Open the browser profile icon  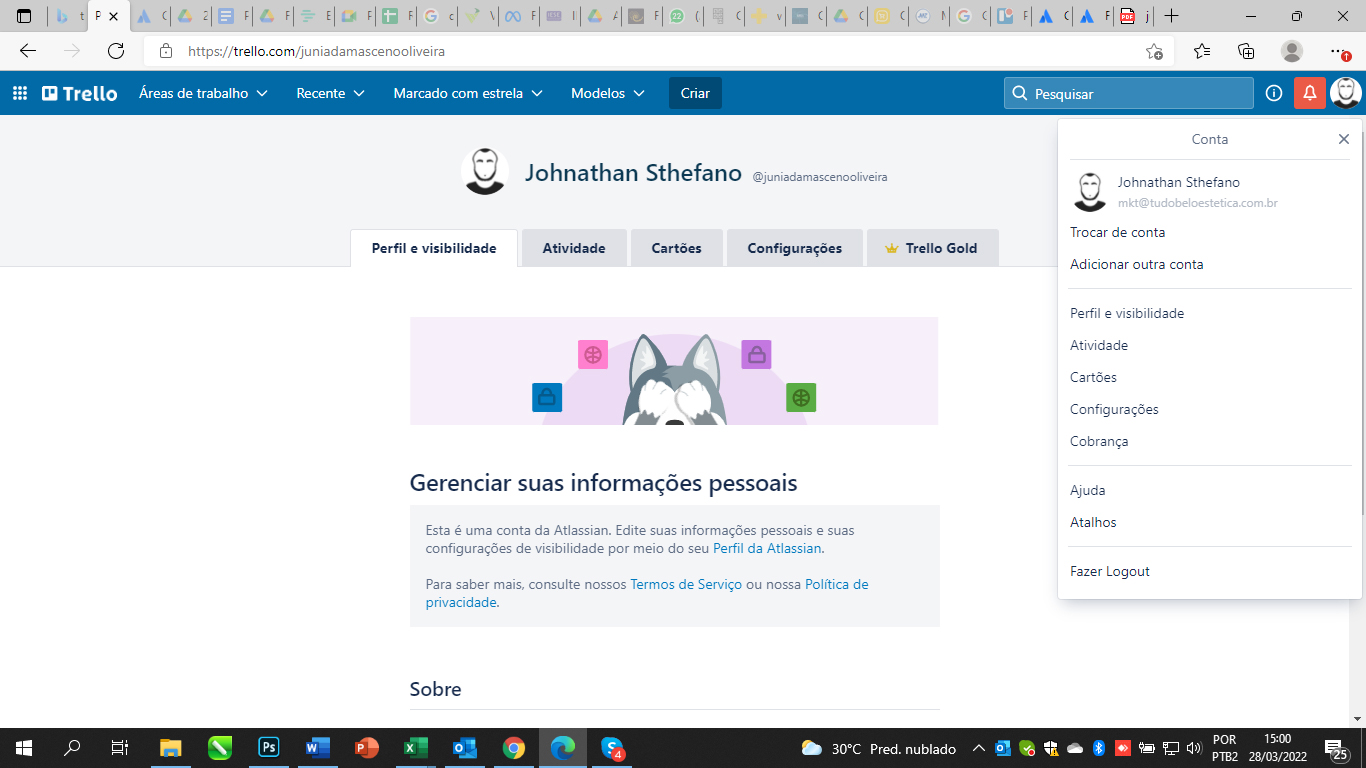coord(1292,51)
